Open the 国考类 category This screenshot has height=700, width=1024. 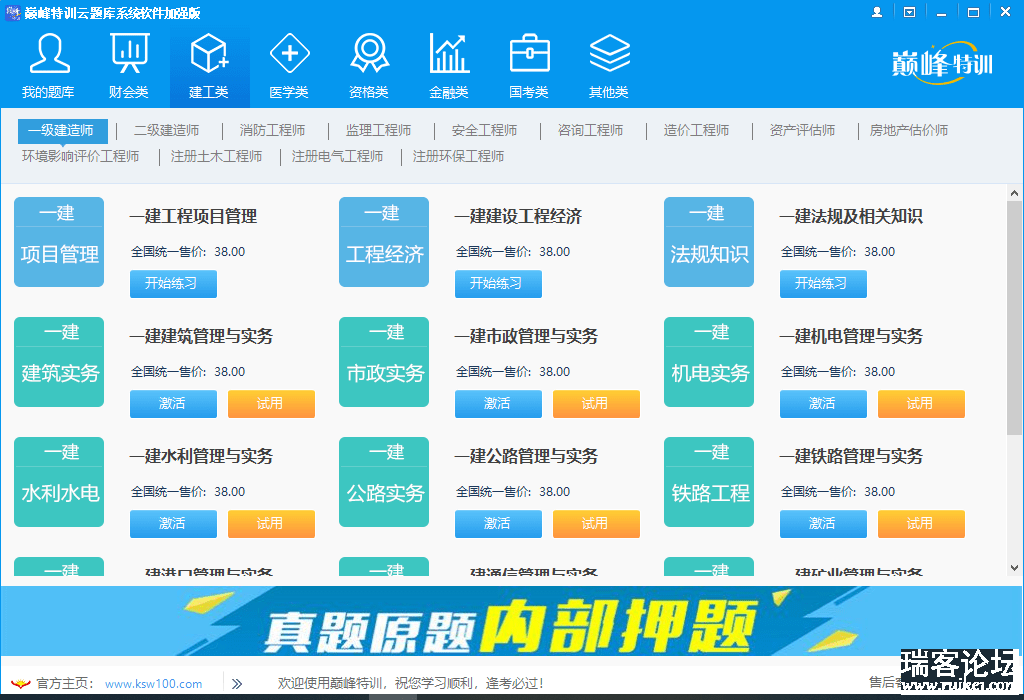pyautogui.click(x=529, y=66)
